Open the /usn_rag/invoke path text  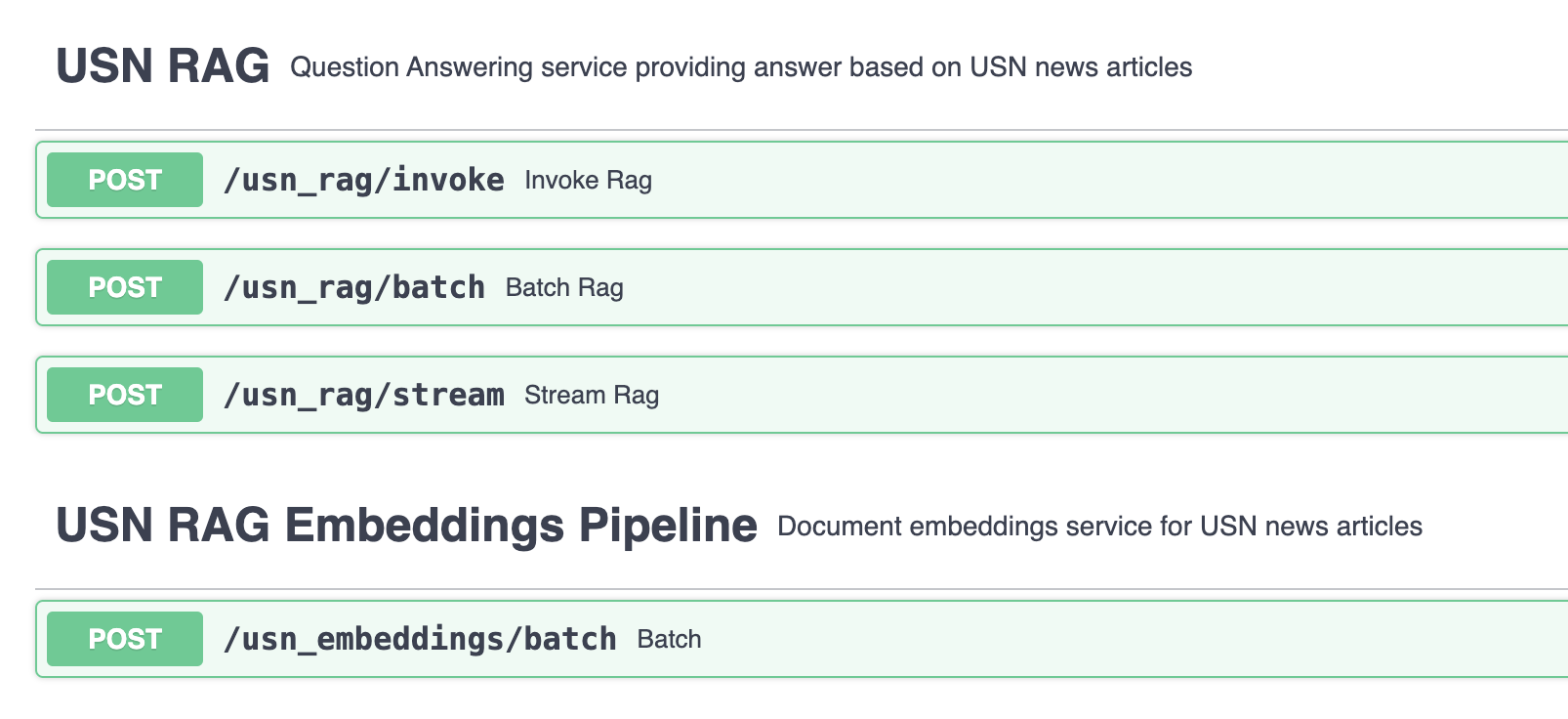coord(364,180)
